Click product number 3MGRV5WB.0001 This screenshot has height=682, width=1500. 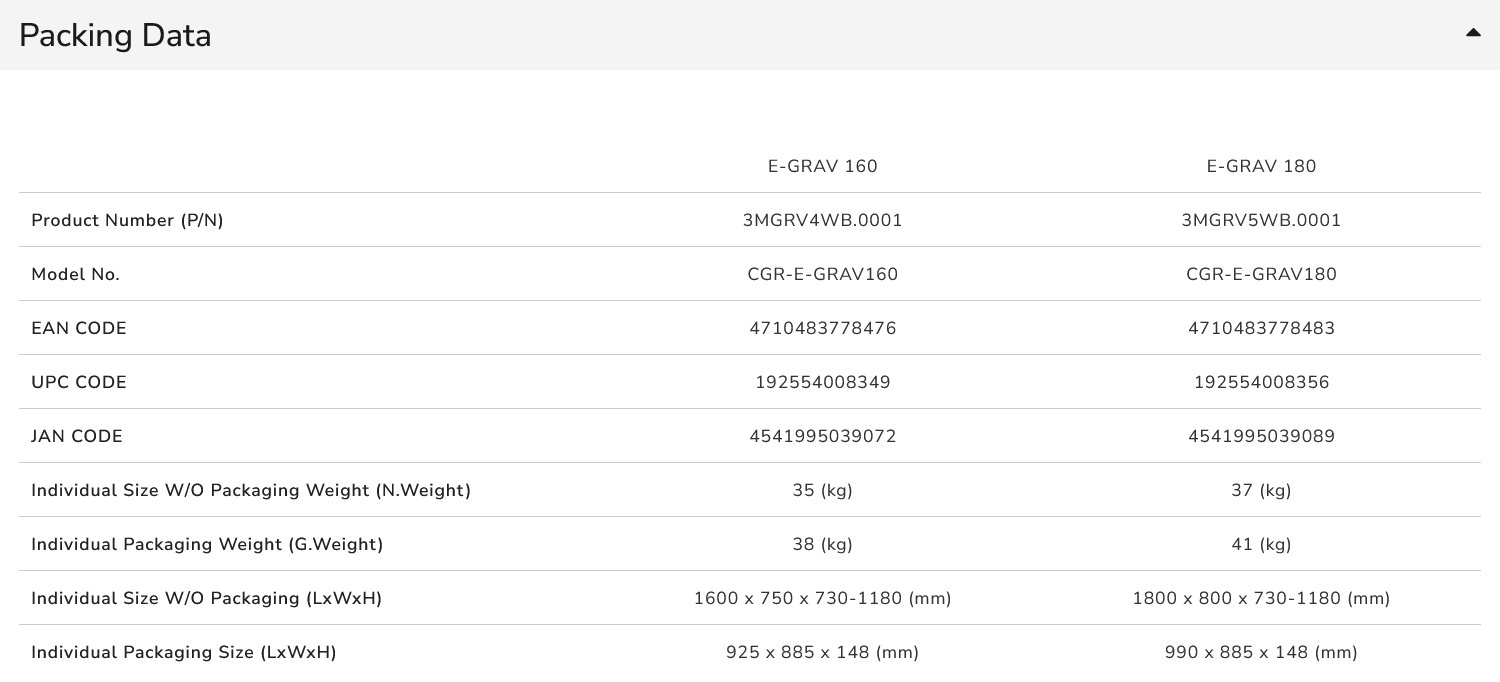(1261, 221)
